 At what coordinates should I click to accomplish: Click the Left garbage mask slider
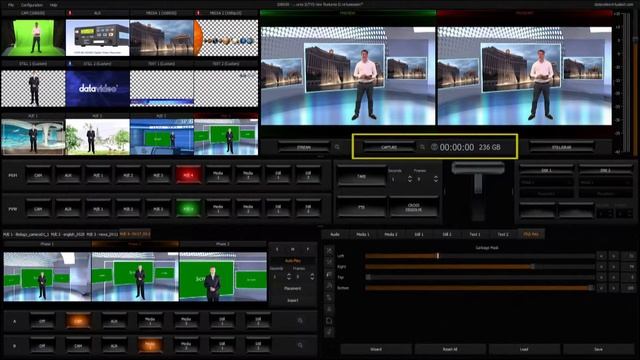point(480,256)
